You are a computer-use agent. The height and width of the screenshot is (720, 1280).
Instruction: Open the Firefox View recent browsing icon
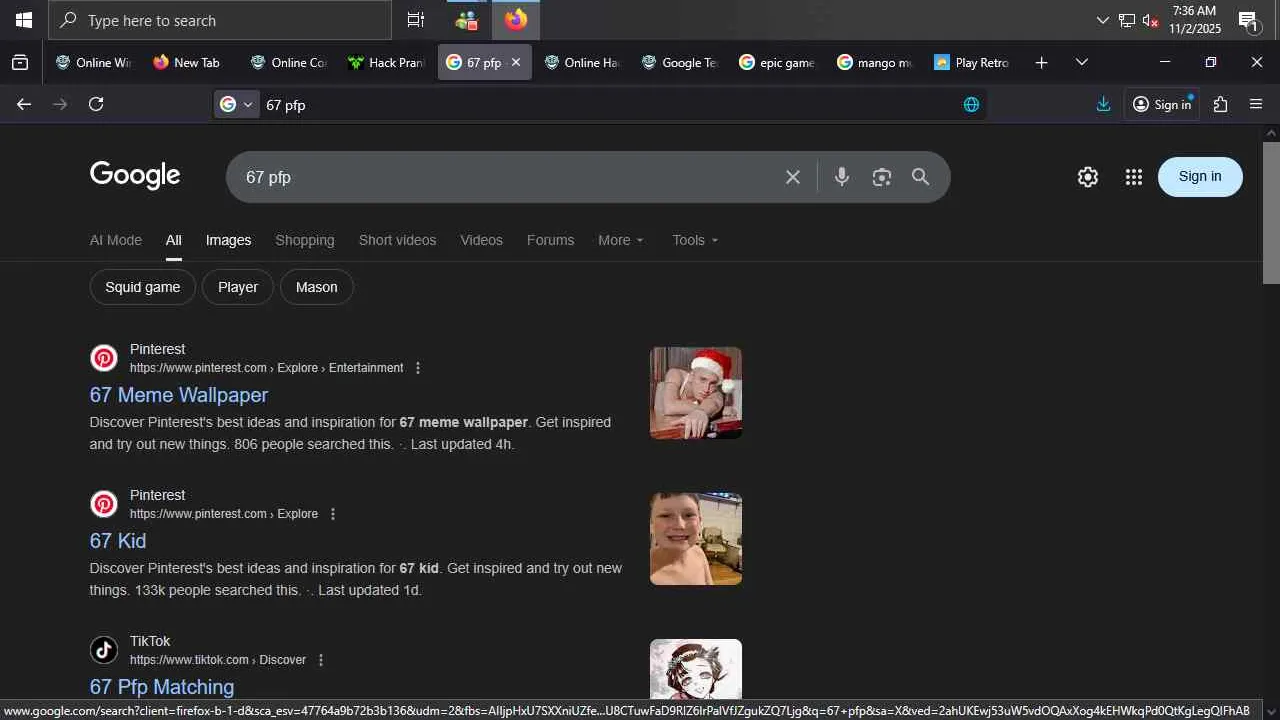20,62
